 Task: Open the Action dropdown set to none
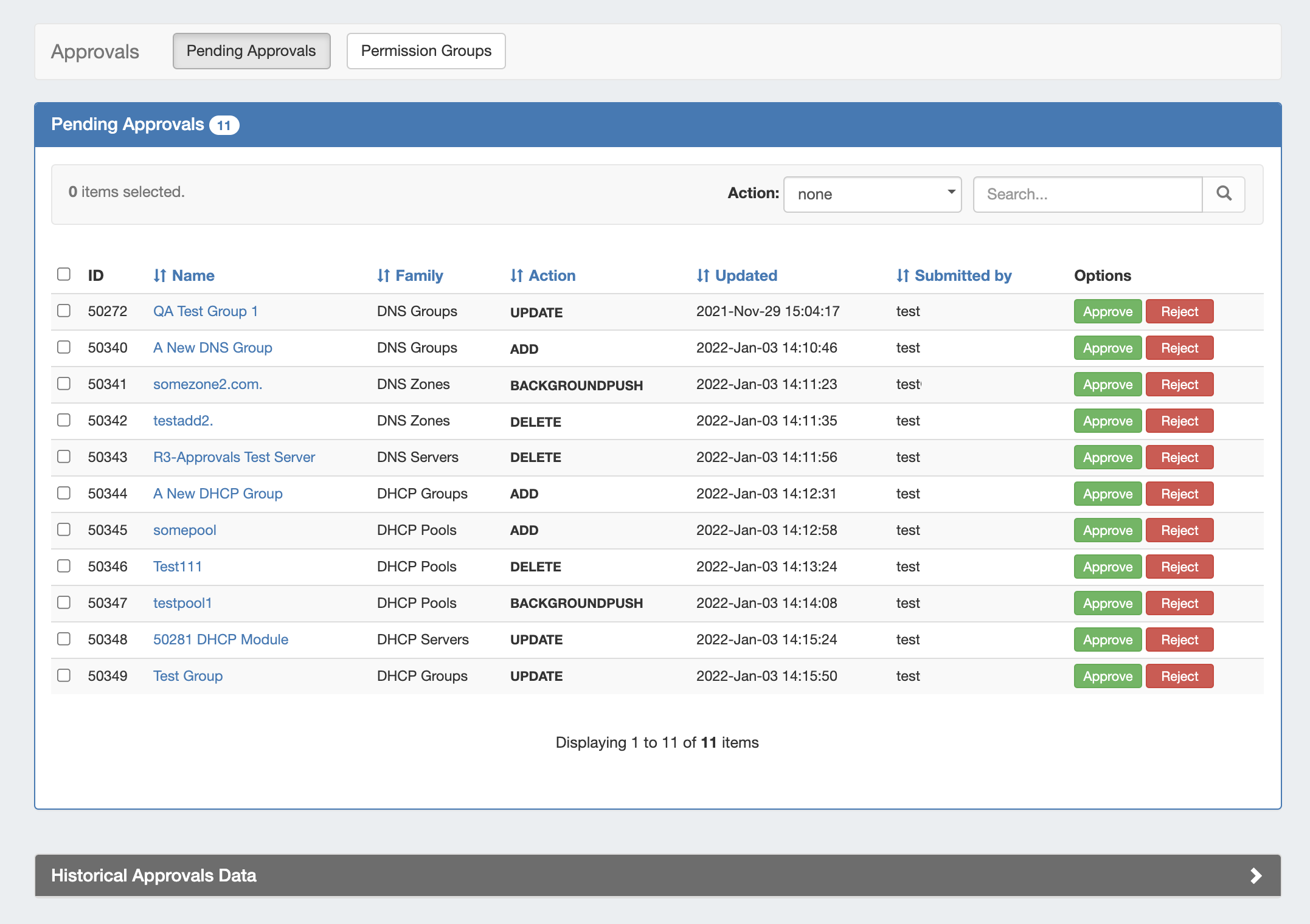[872, 194]
